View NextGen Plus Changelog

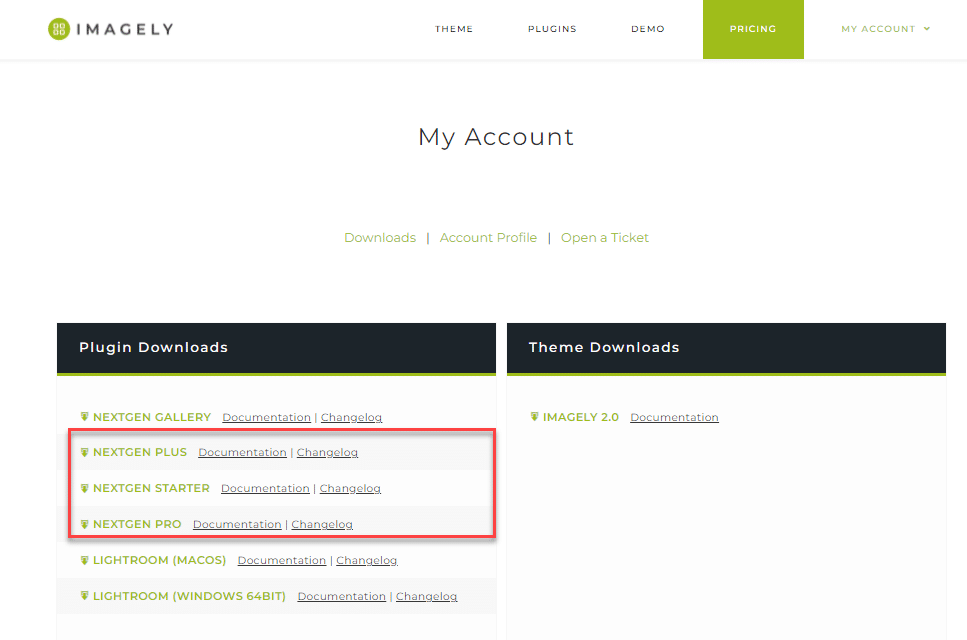[x=327, y=453]
